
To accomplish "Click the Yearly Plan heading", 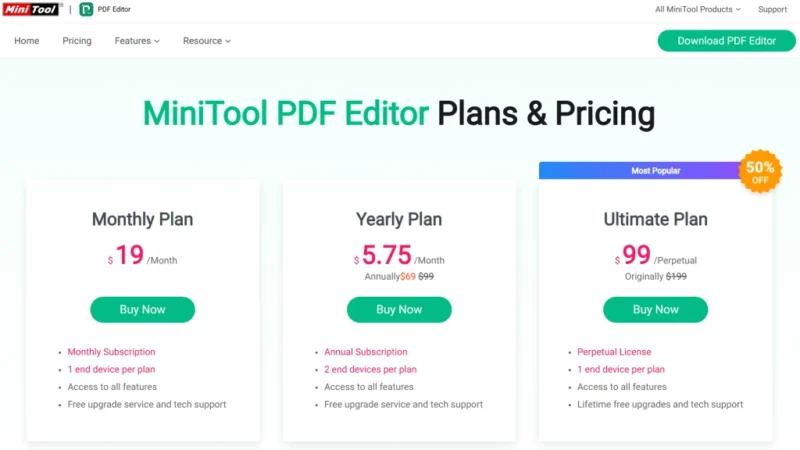I will coord(399,219).
